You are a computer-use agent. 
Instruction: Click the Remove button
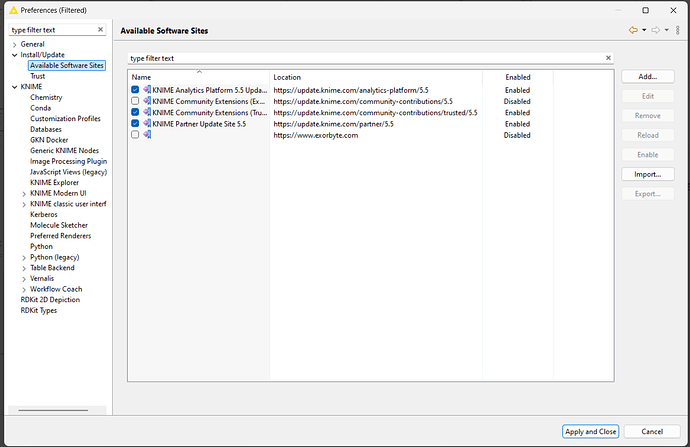(648, 116)
